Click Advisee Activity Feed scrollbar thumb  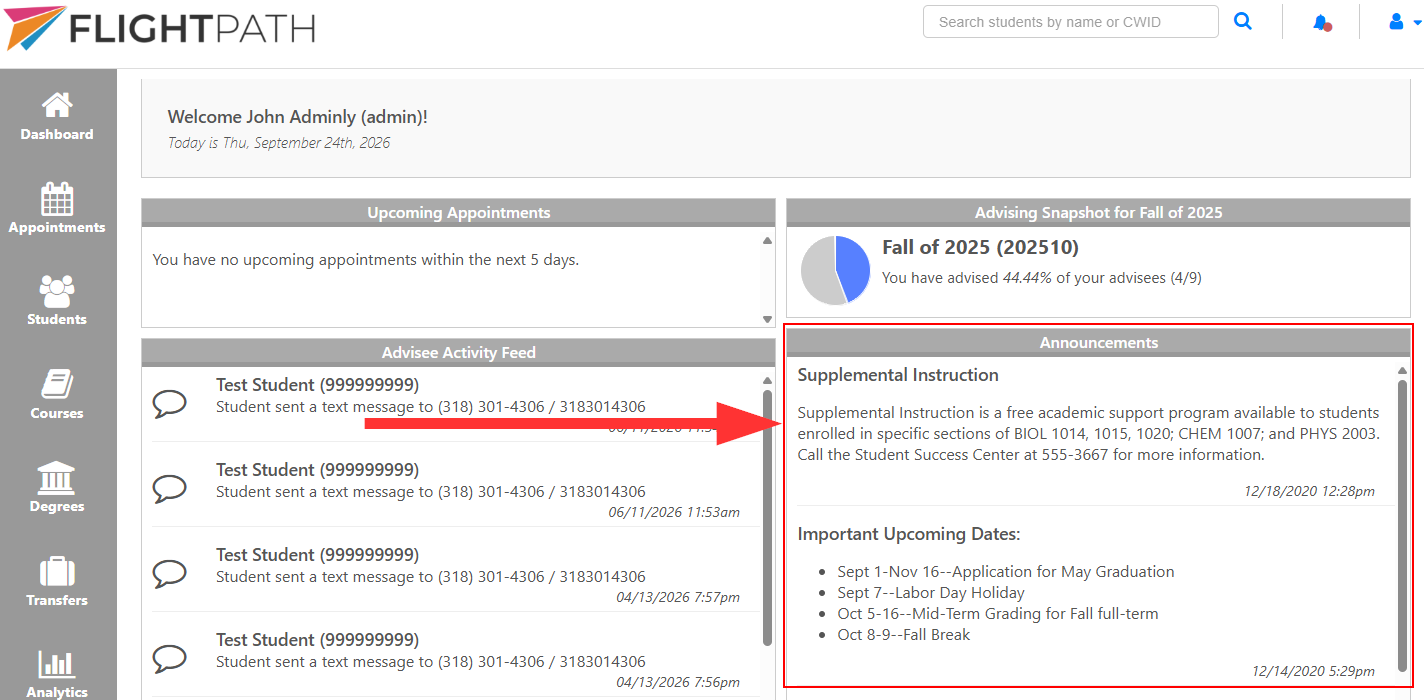(x=767, y=517)
